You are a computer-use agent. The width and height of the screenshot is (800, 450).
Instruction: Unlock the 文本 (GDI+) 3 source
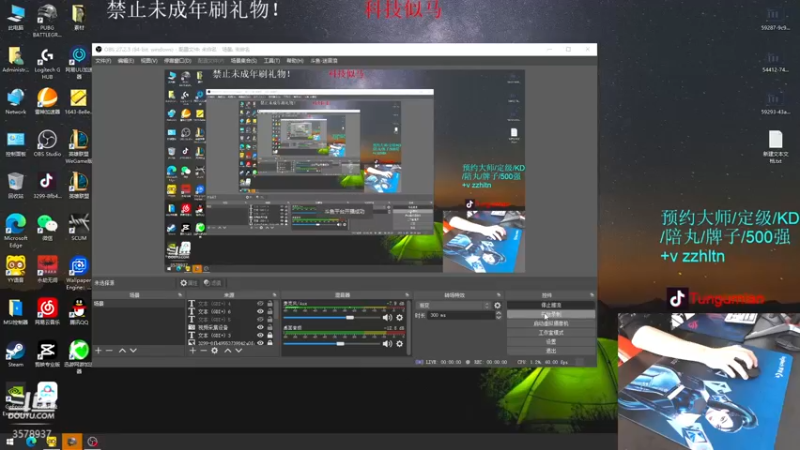(270, 335)
